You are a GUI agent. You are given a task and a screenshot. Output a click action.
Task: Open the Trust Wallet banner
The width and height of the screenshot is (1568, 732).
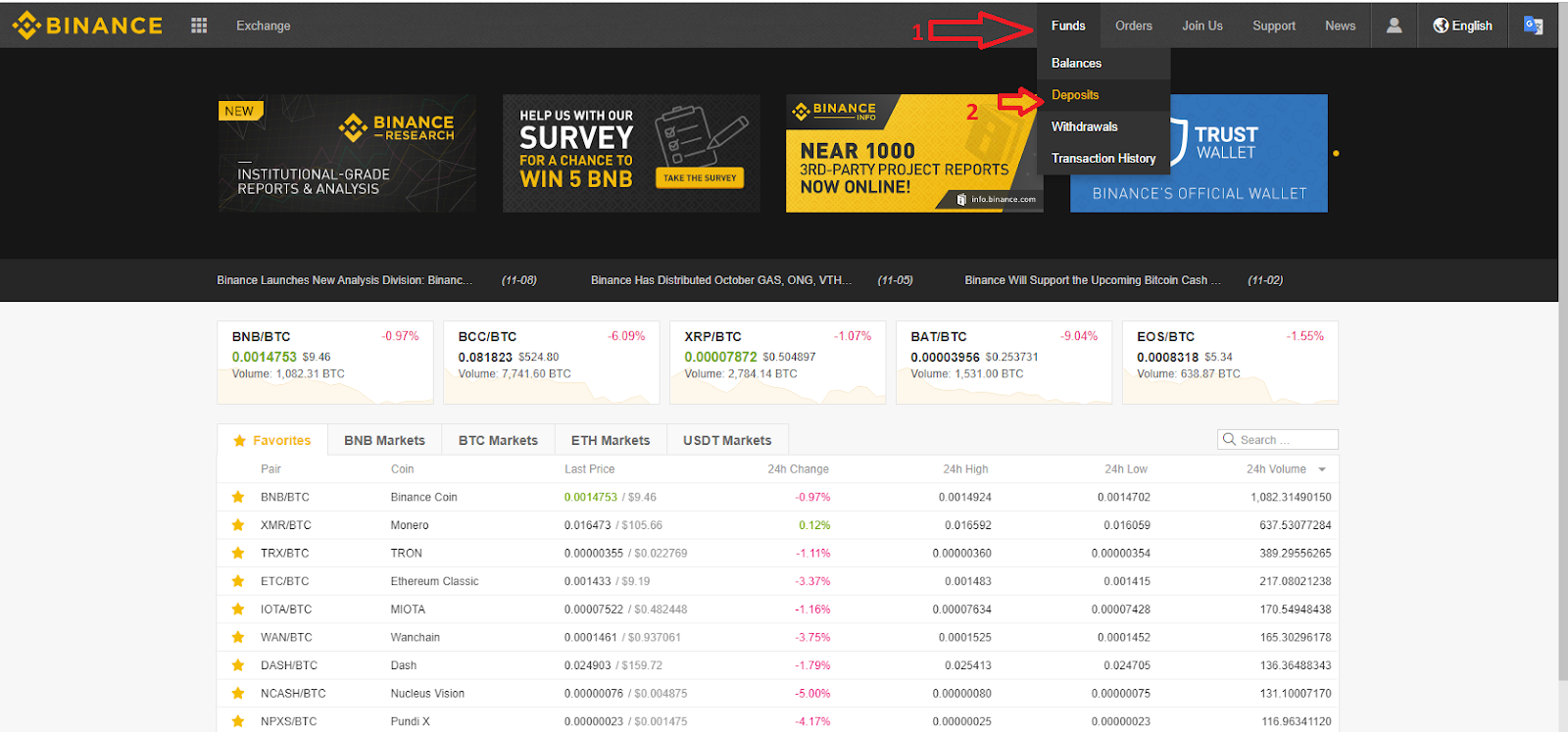(1200, 153)
